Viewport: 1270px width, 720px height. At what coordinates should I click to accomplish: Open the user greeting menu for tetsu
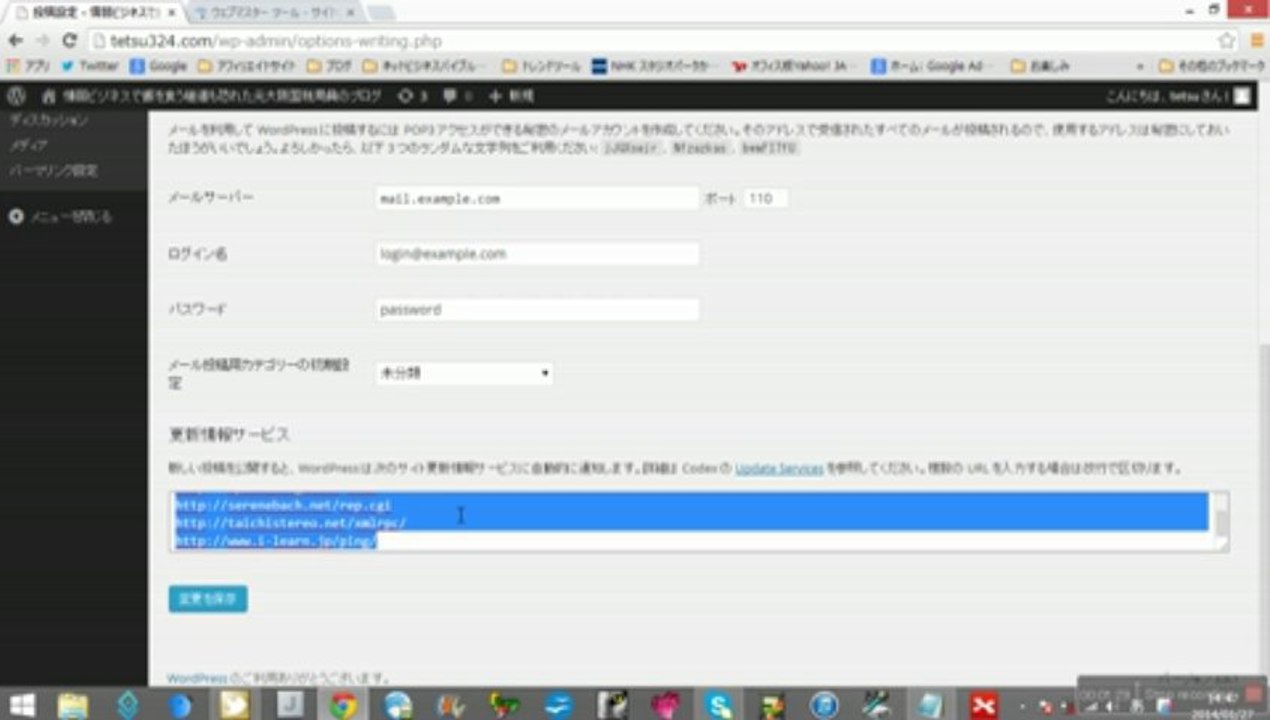tap(1178, 96)
